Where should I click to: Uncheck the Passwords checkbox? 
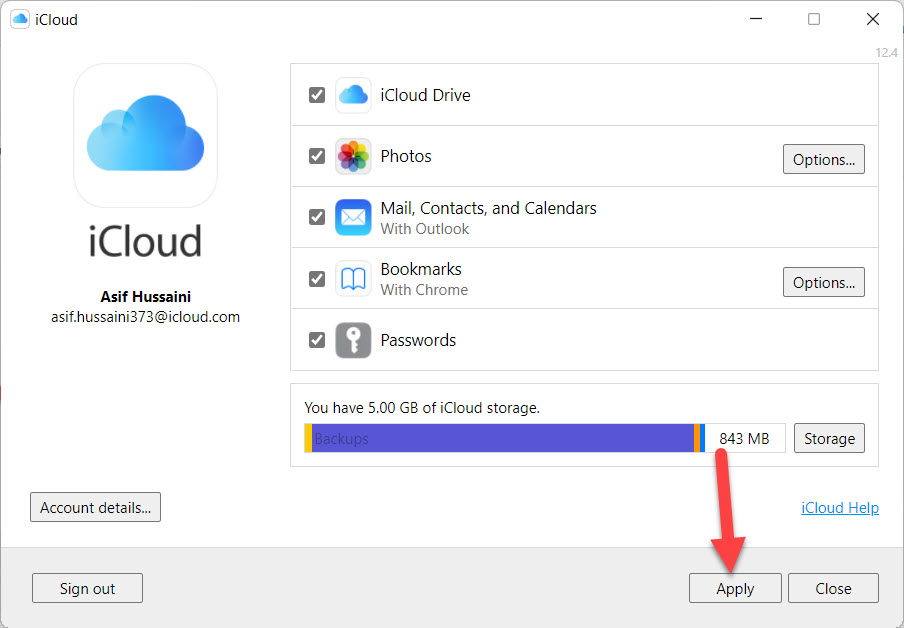317,340
